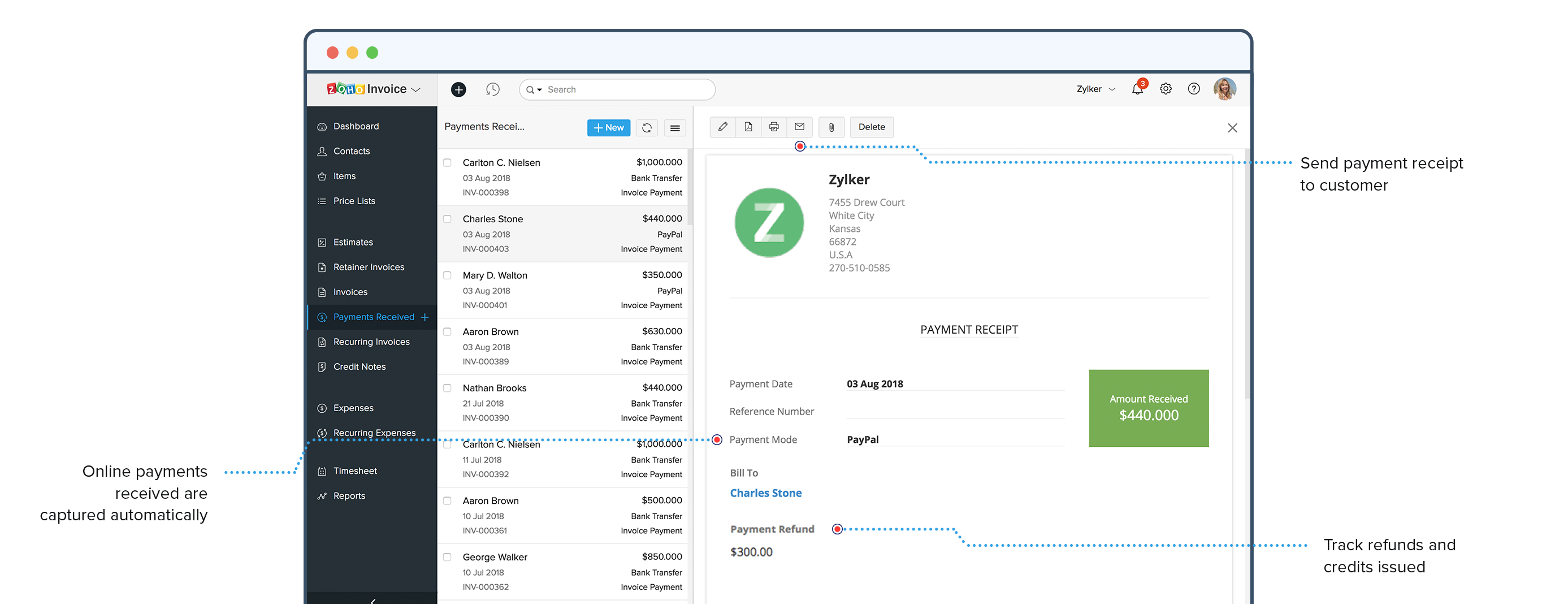Select the INV-000403 invoice number
Viewport: 1568px width, 604px height.
pyautogui.click(x=485, y=249)
